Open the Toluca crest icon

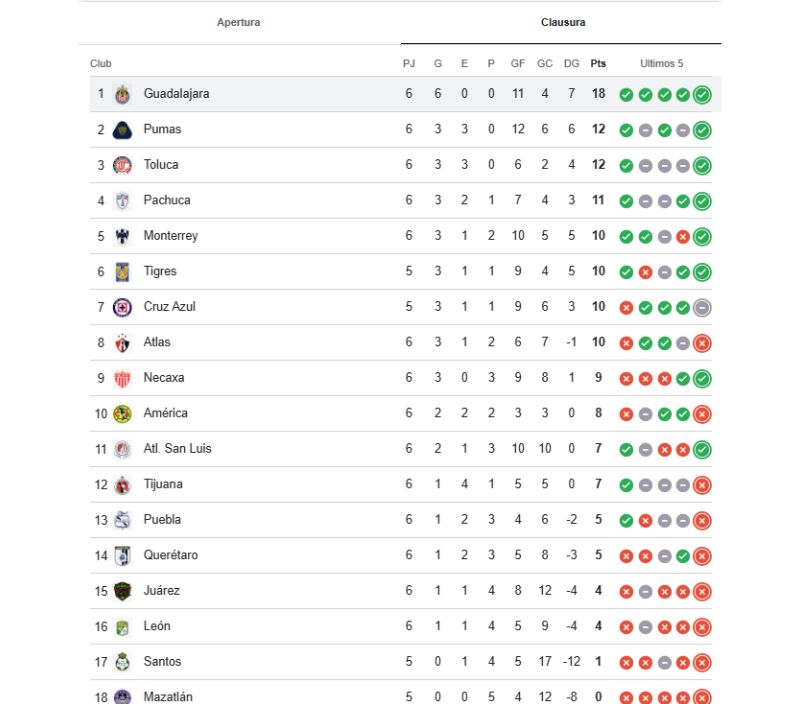(x=122, y=165)
